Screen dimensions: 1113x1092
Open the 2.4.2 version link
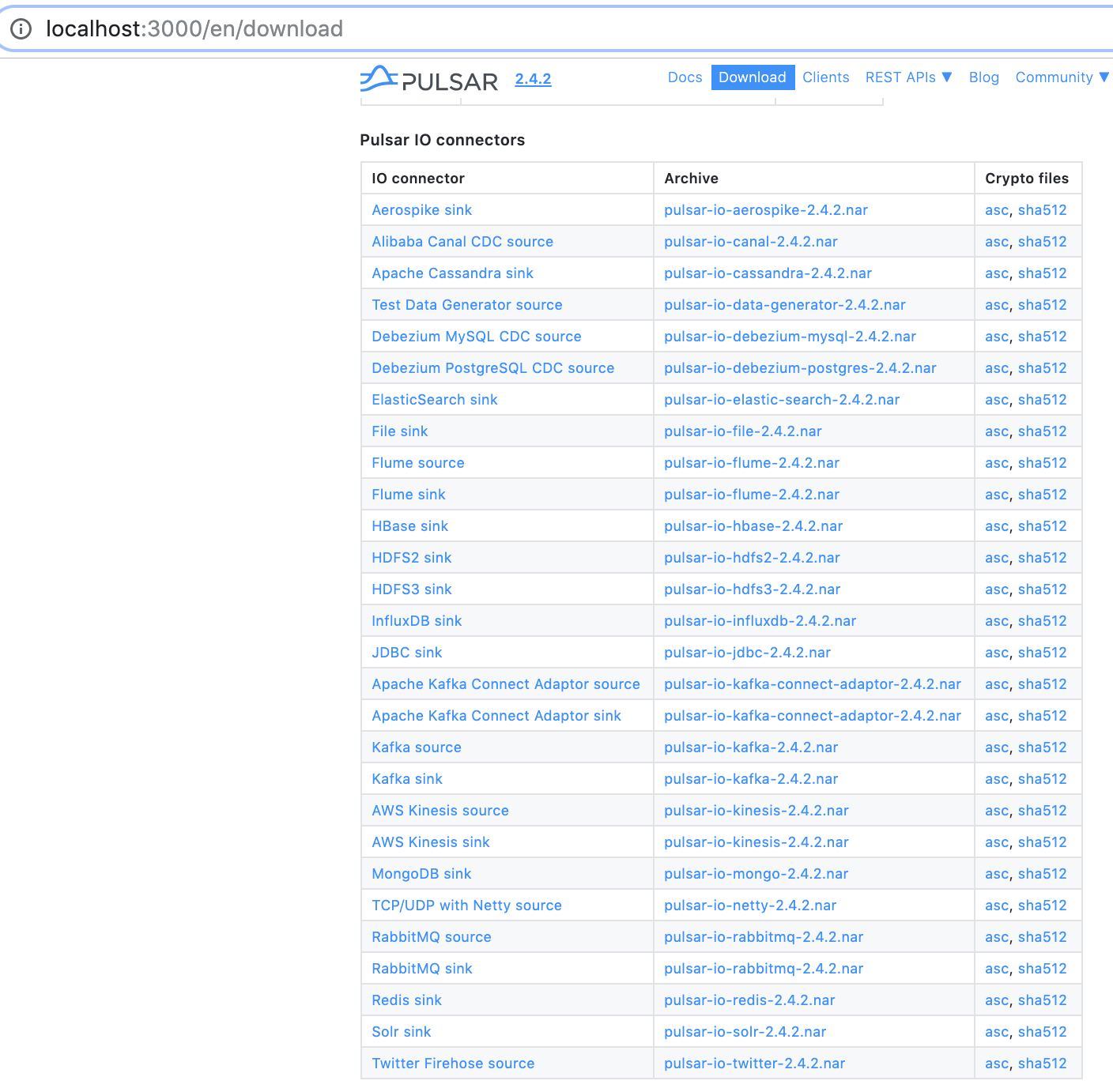coord(533,79)
